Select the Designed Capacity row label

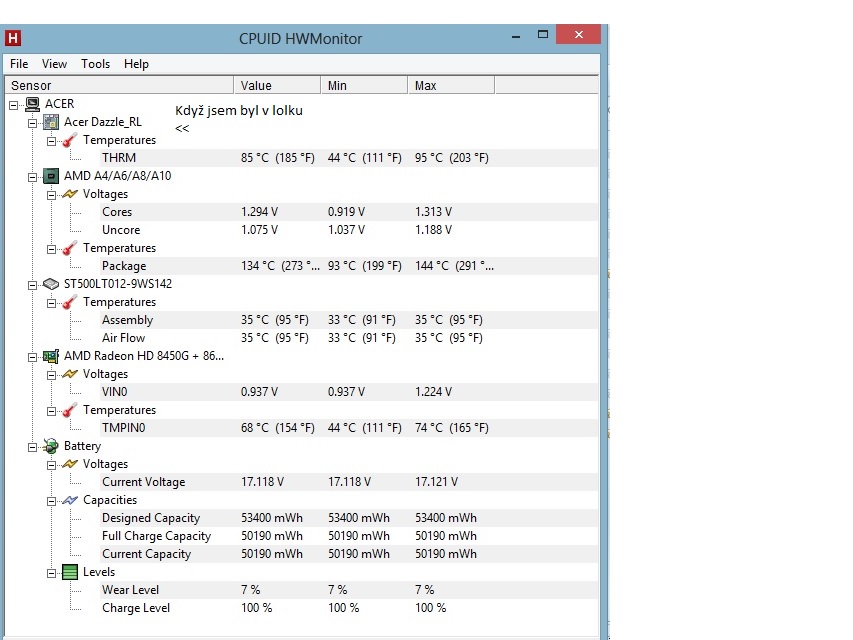151,518
